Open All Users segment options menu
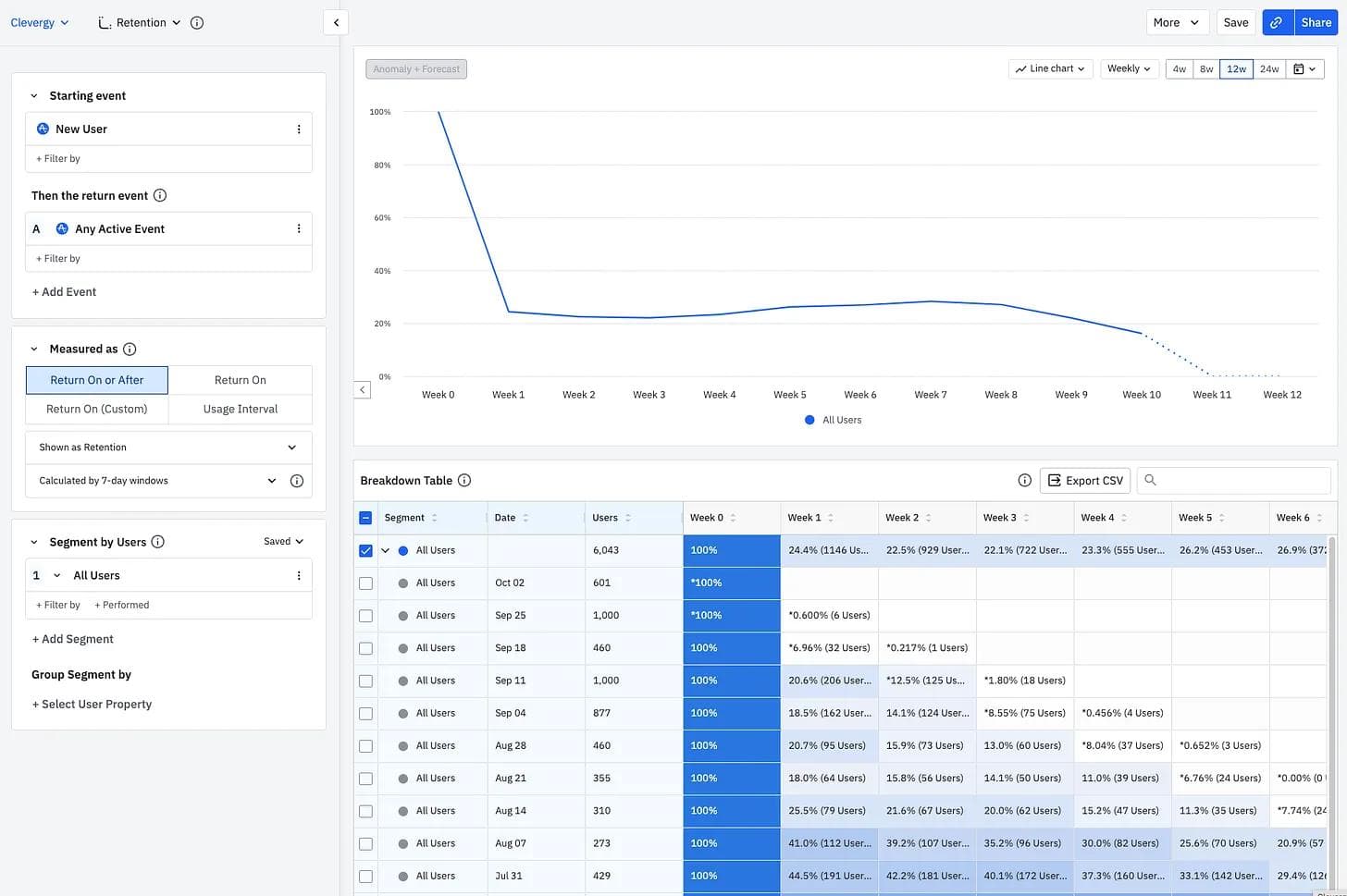The width and height of the screenshot is (1347, 896). pos(299,576)
